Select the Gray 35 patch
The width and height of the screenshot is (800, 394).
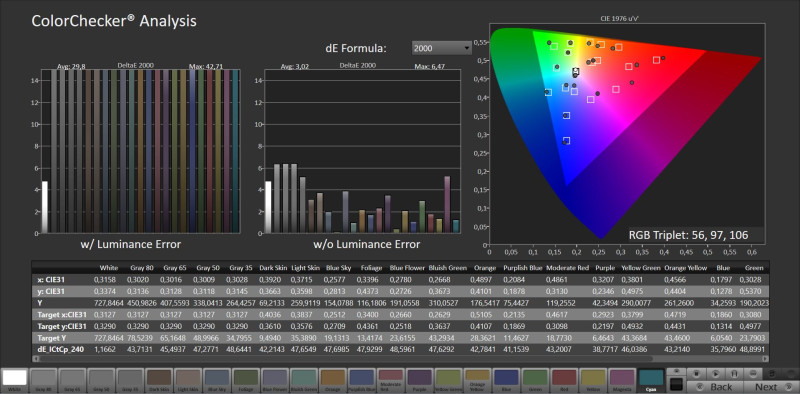(131, 380)
